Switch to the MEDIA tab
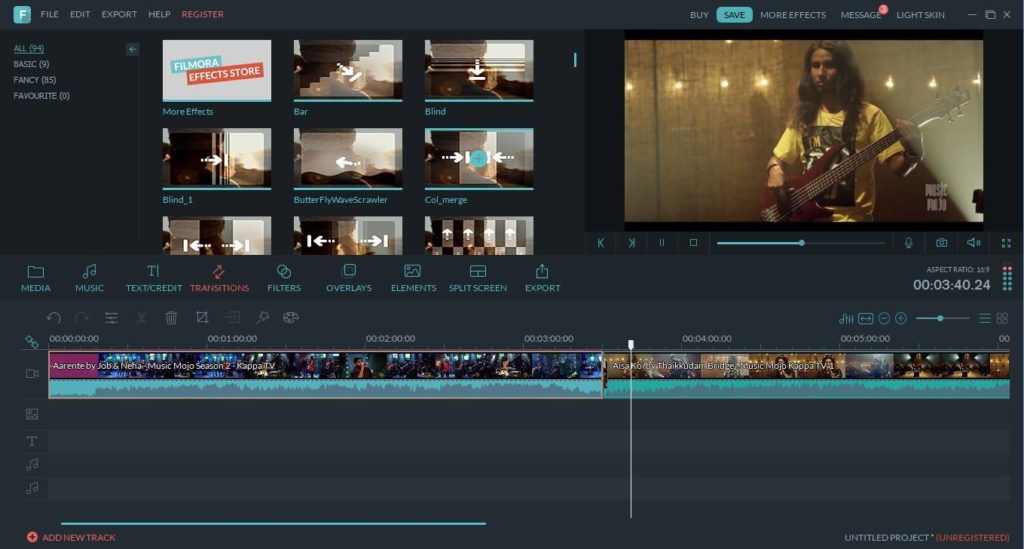1024x549 pixels. pos(36,278)
